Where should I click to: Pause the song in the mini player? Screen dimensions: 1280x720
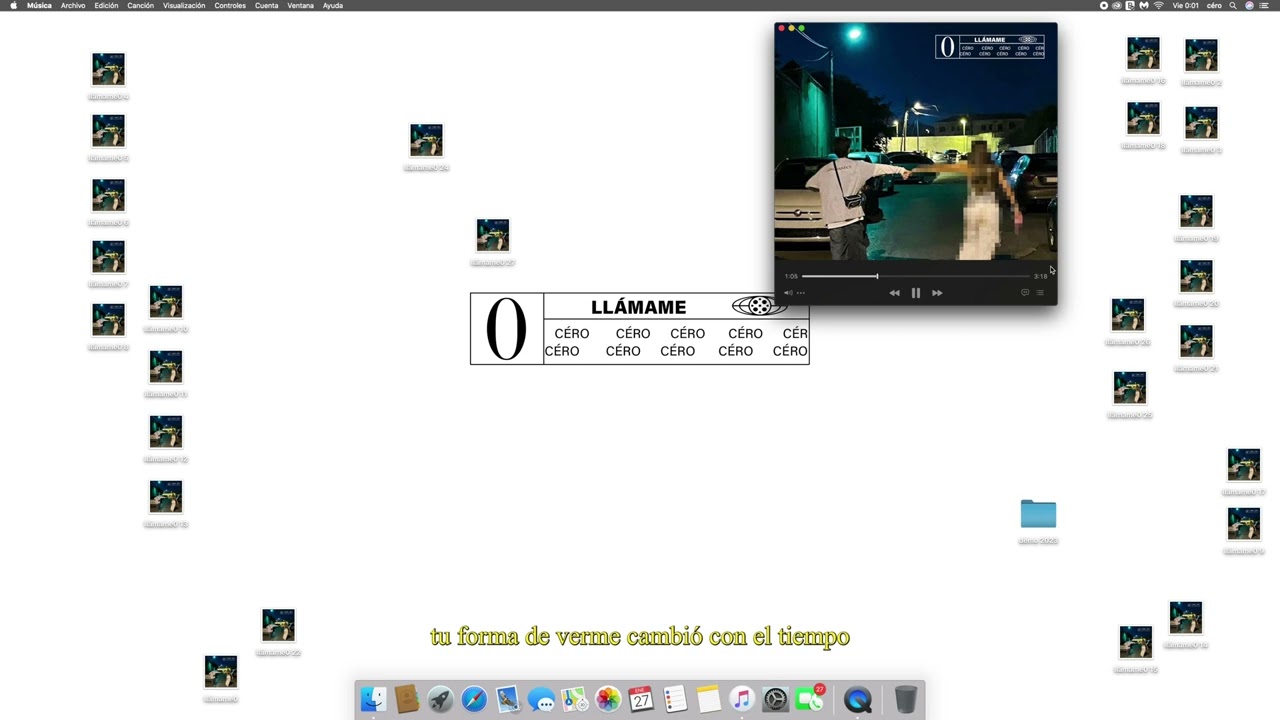(915, 293)
